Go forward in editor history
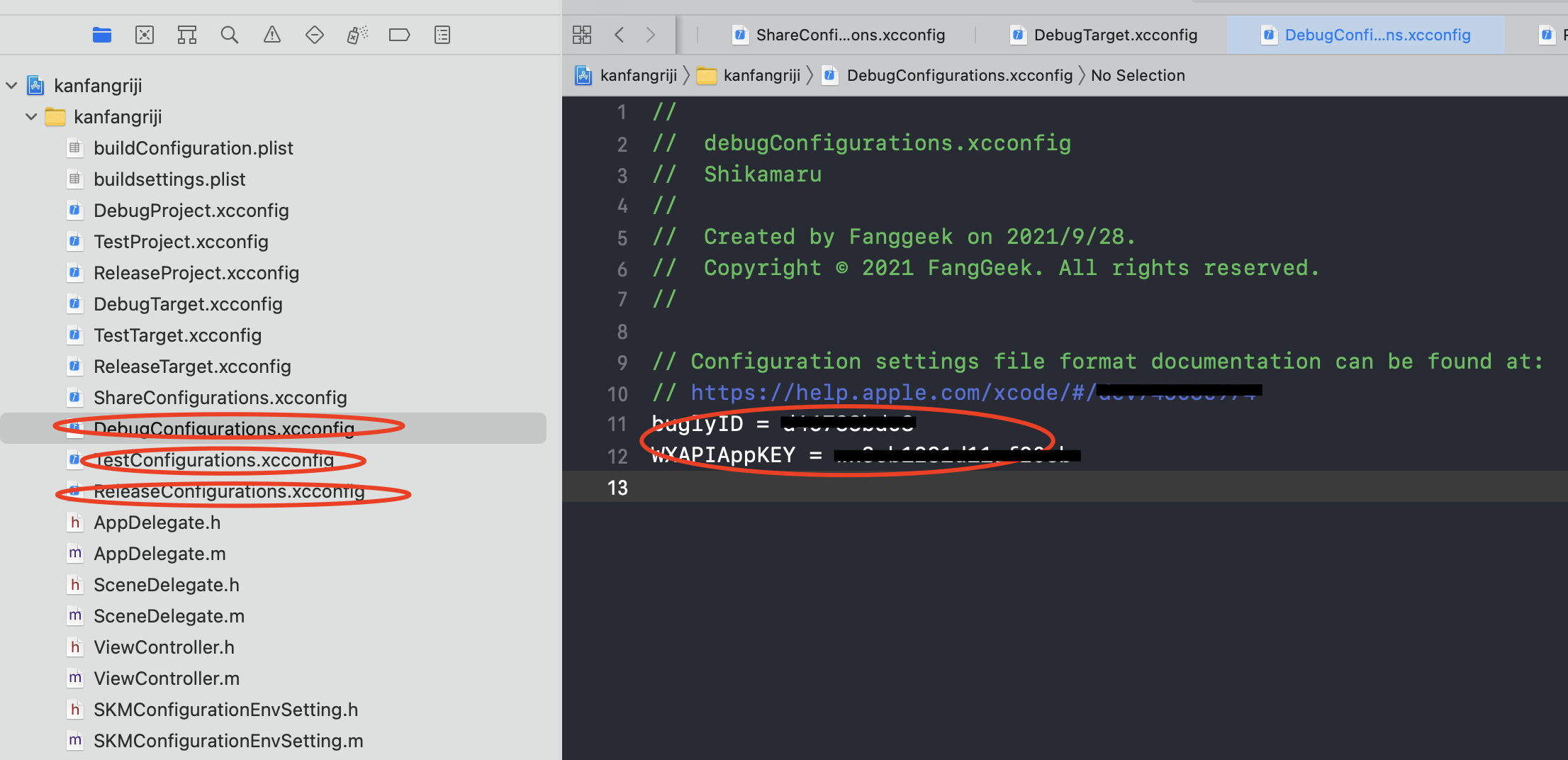Screen dimensions: 1568x760 pyautogui.click(x=651, y=35)
